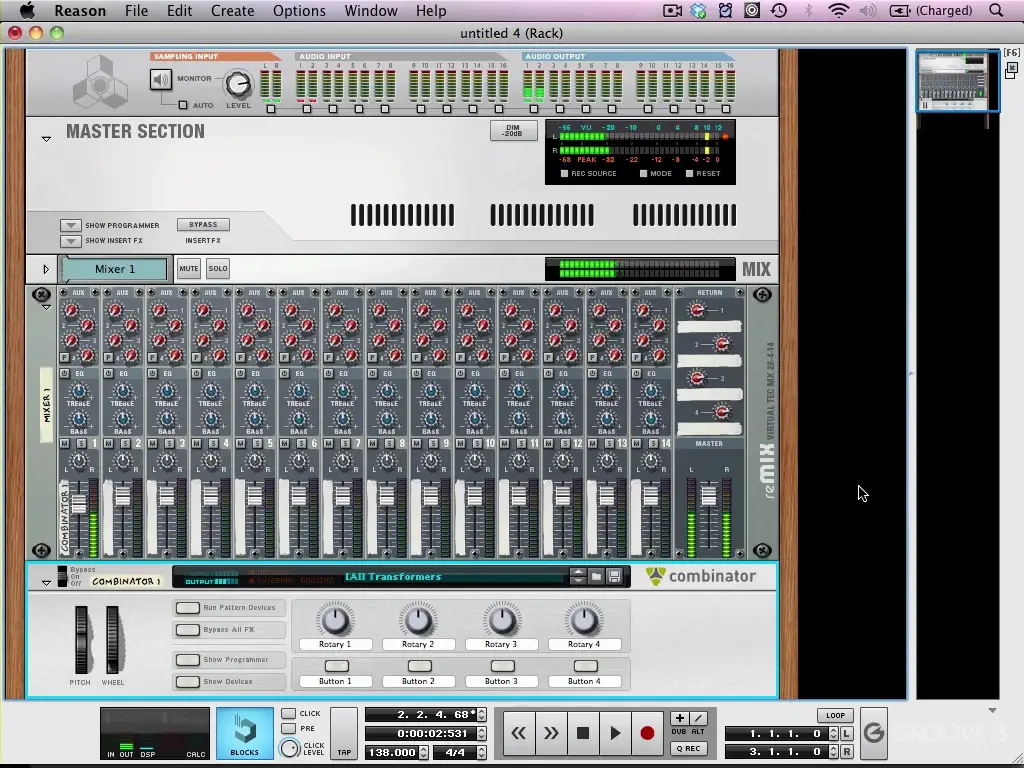1024x768 pixels.
Task: Click the Return 1 knob
Action: 697,310
